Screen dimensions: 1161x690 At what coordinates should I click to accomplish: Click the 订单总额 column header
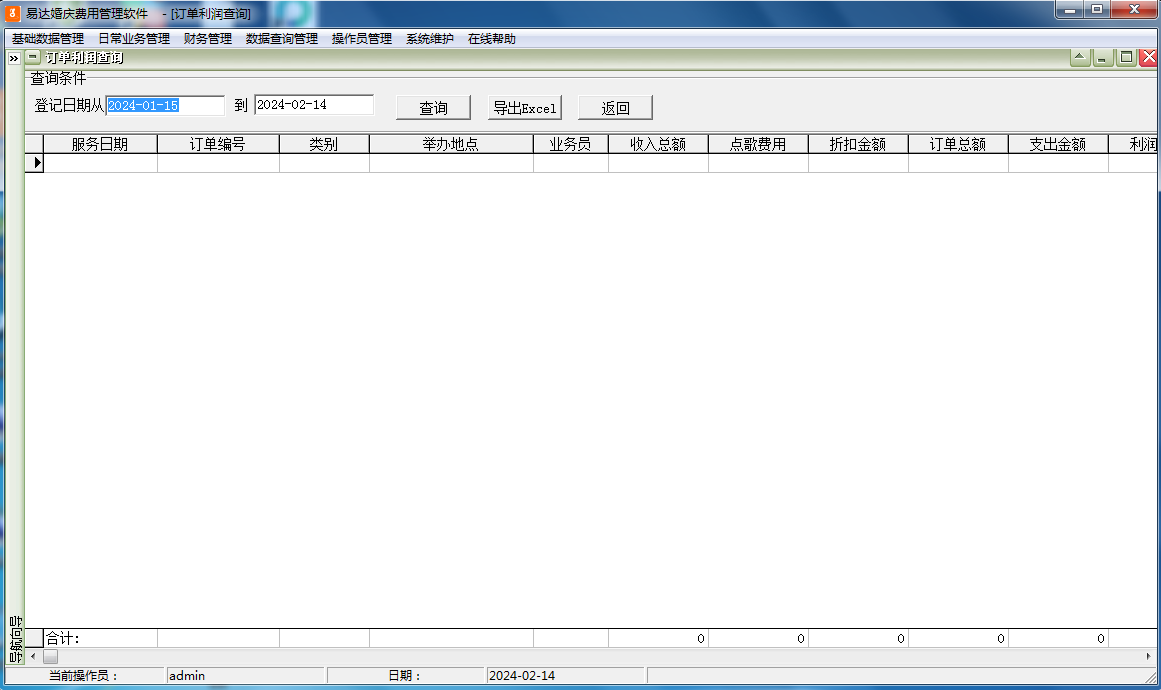click(x=958, y=144)
